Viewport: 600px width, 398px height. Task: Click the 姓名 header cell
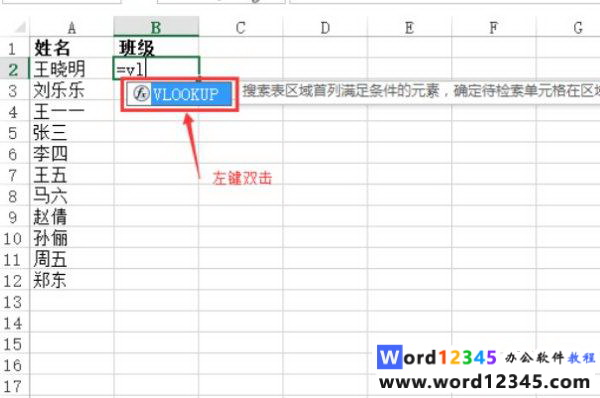point(72,48)
